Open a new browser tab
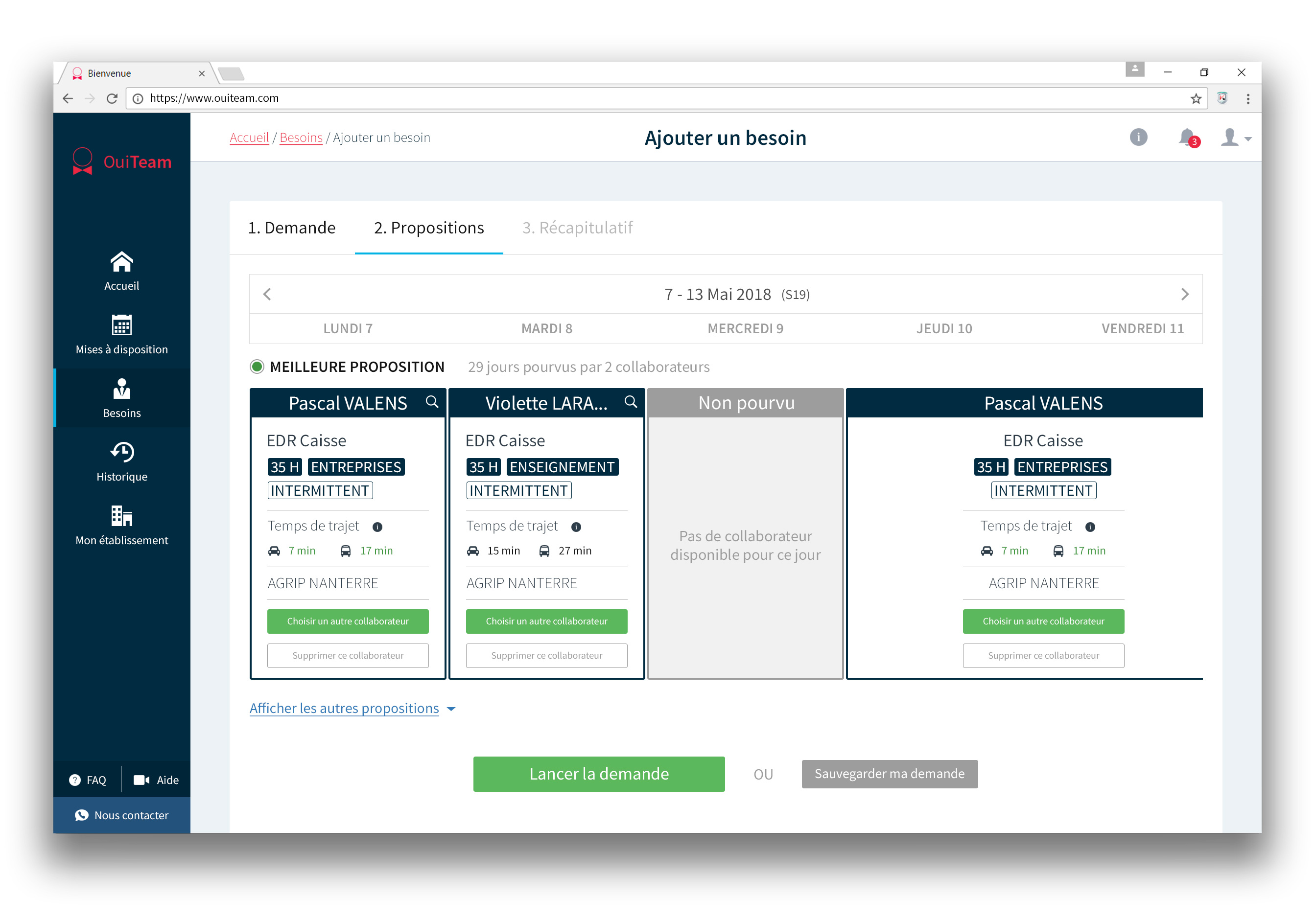1316x920 pixels. [x=232, y=74]
